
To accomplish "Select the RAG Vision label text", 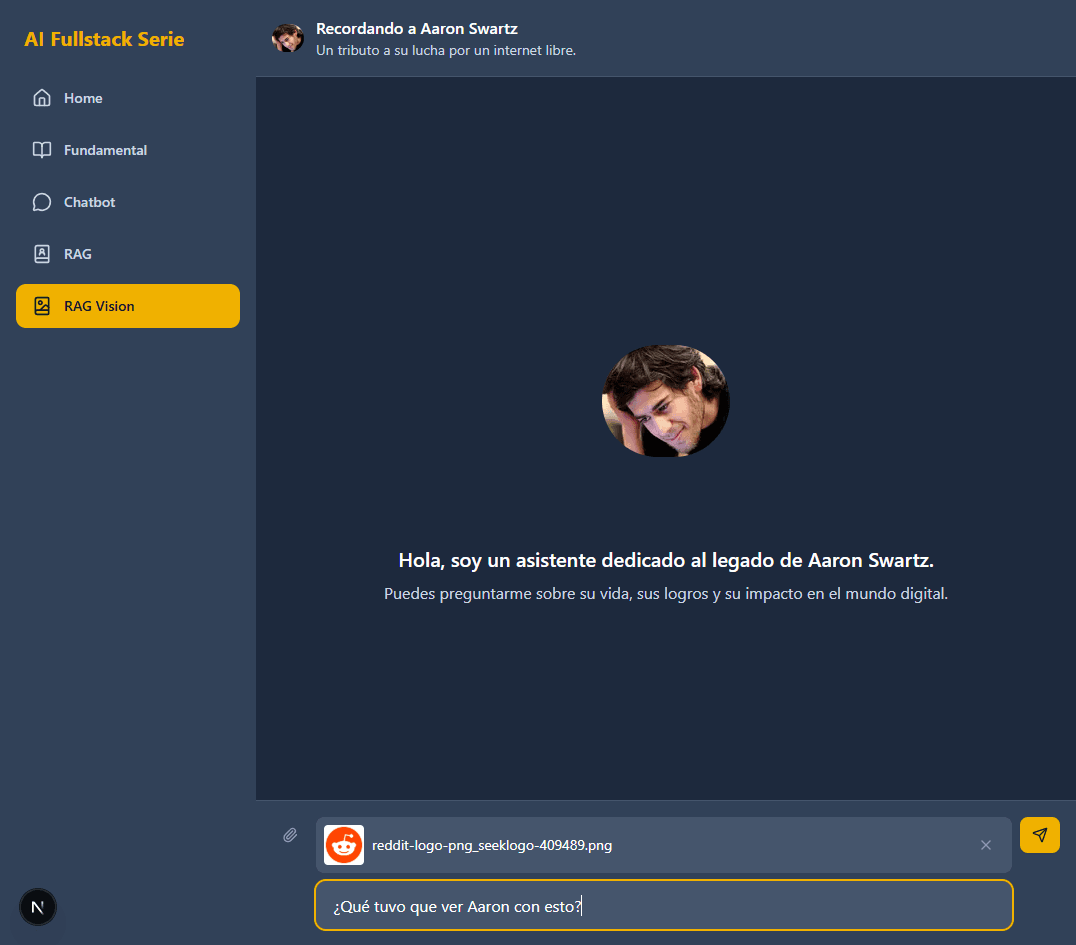I will click(99, 306).
